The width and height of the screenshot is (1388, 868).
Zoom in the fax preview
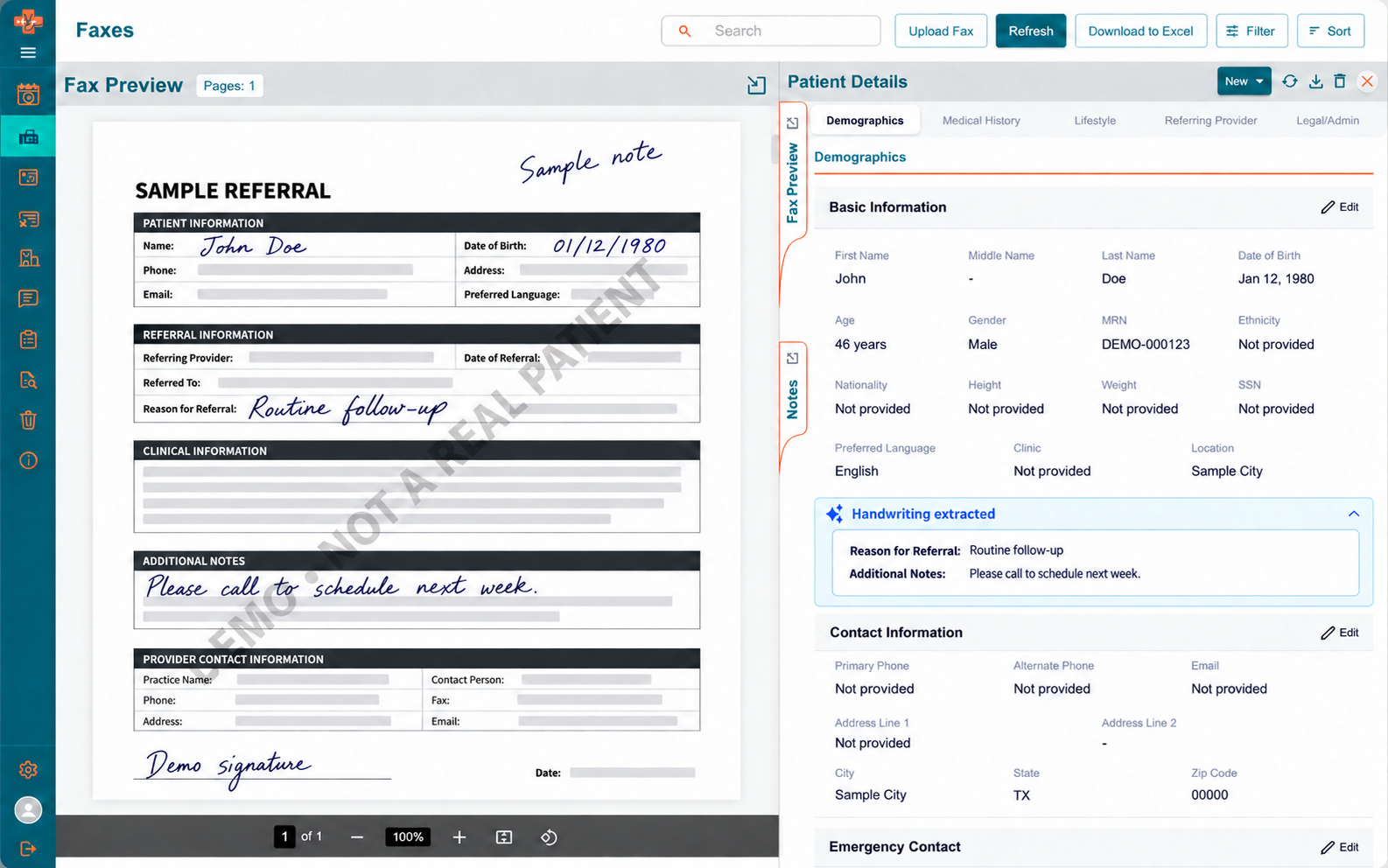[x=459, y=837]
